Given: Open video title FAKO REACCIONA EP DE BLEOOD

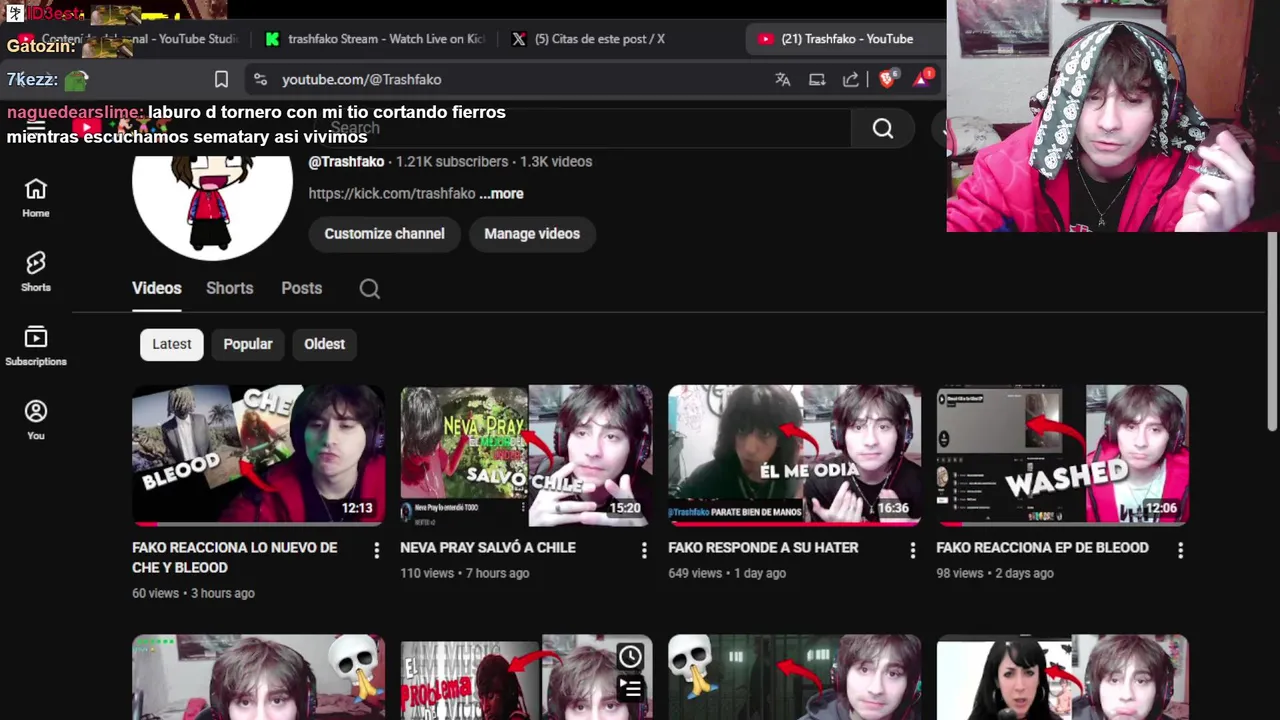Looking at the screenshot, I should 1042,548.
